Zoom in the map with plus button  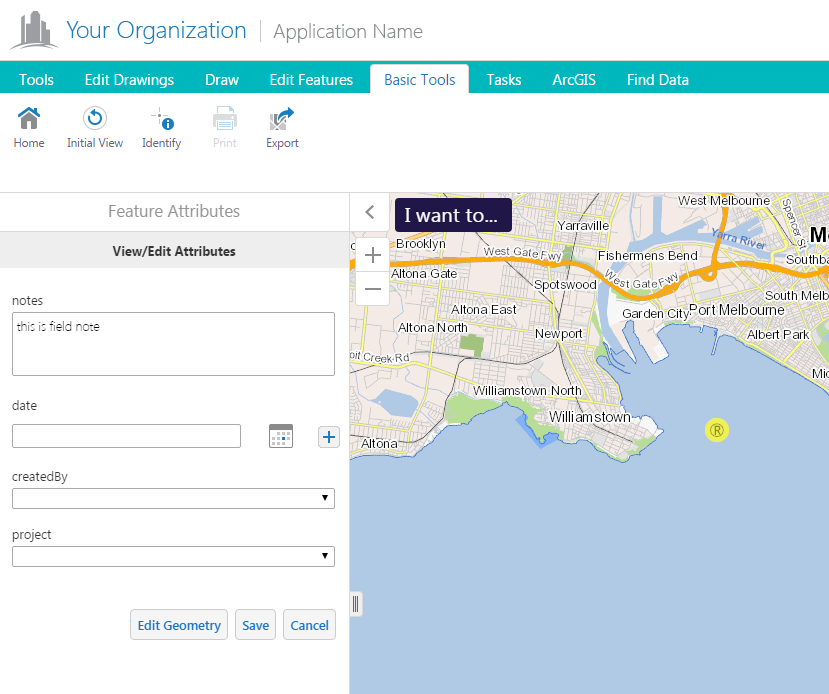tap(373, 255)
